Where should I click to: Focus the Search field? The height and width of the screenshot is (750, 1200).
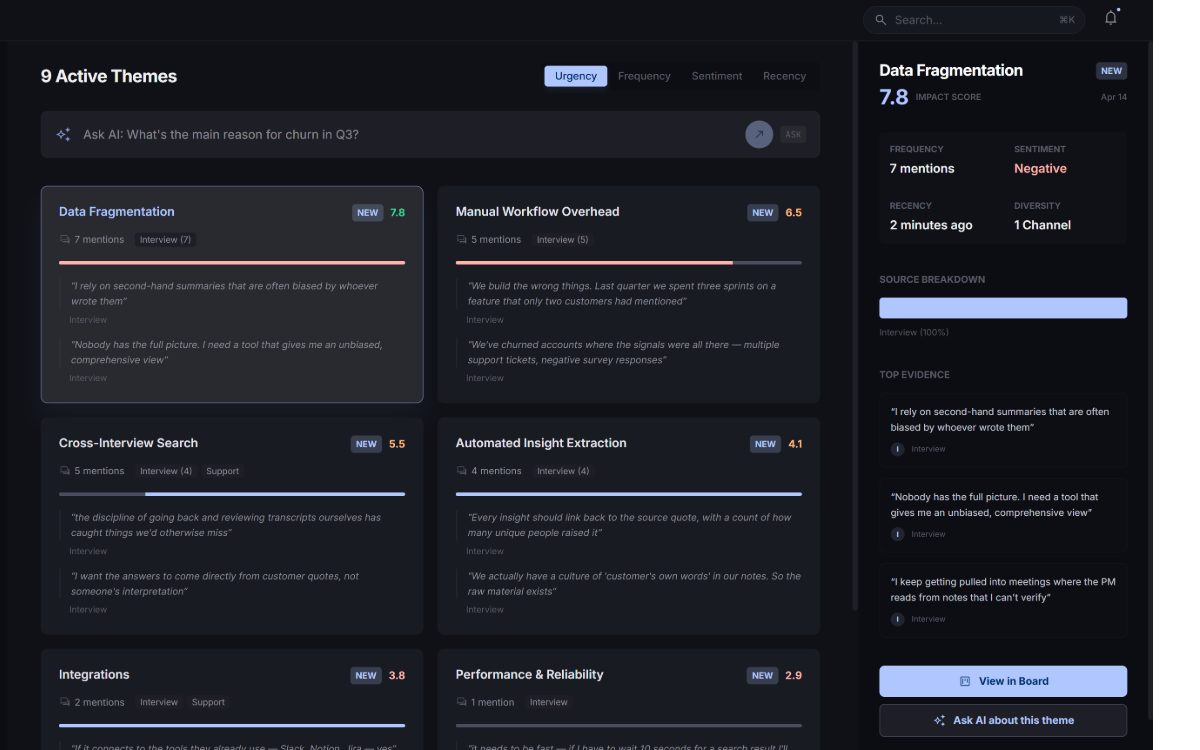click(974, 20)
